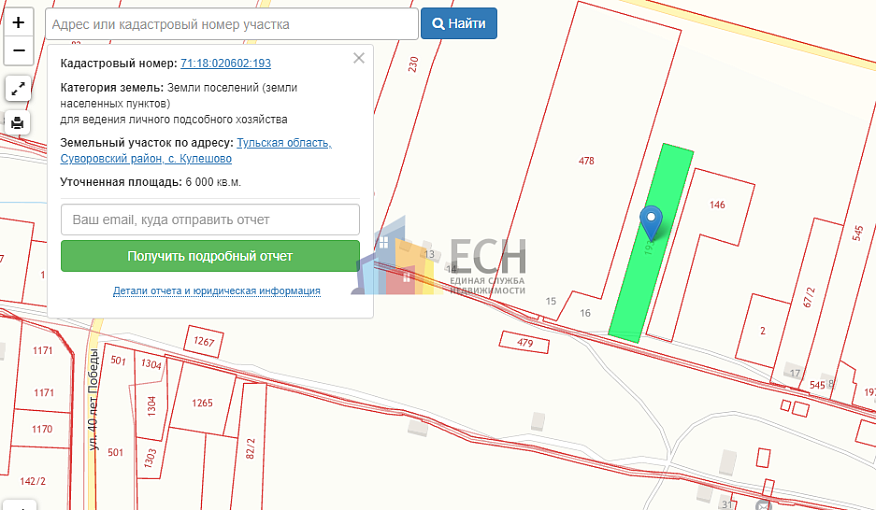876x510 pixels.
Task: Click the mail envelope map icon
Action: coord(763,506)
